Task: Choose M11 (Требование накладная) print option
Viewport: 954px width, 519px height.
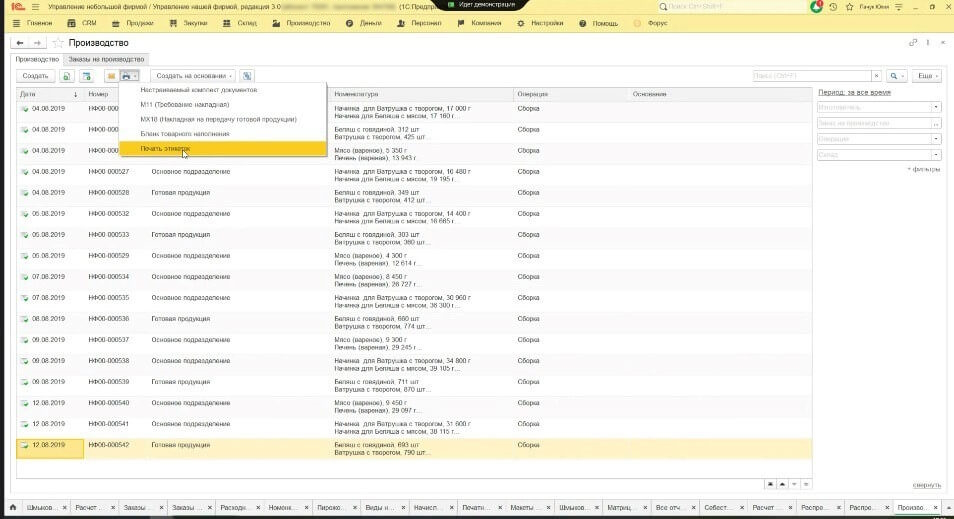Action: (185, 104)
